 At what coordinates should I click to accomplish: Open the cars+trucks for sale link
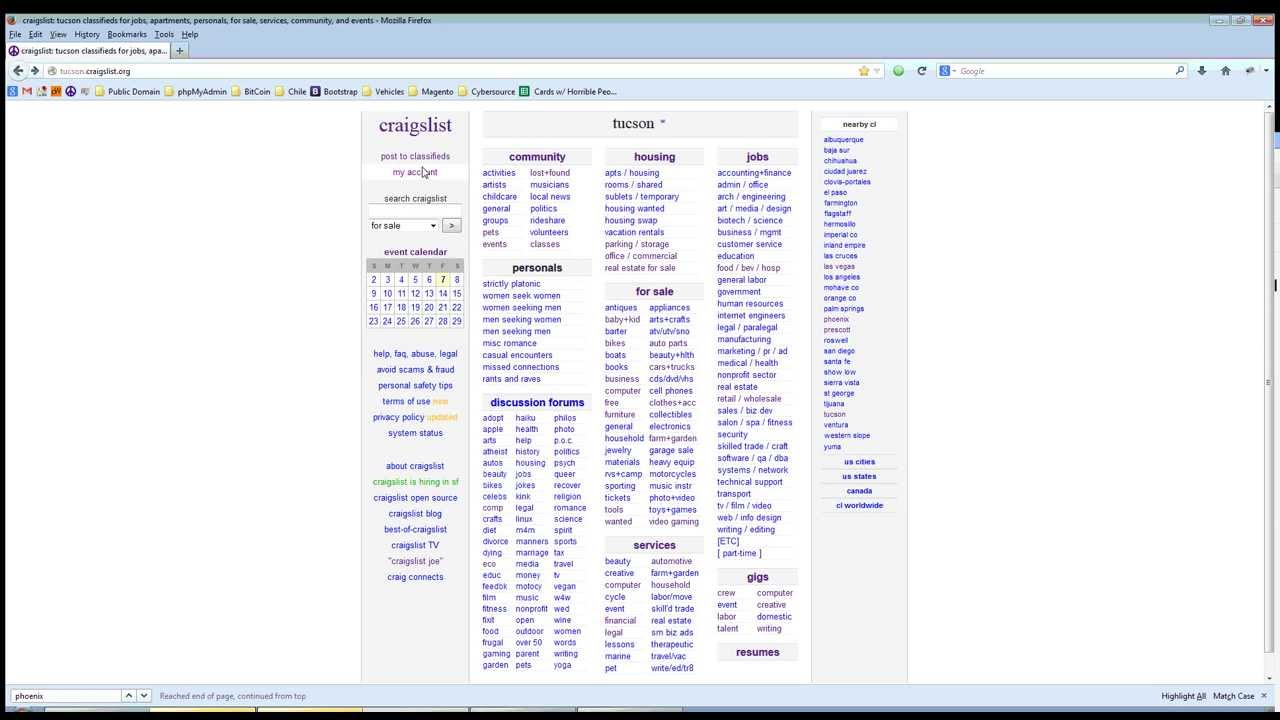(671, 367)
